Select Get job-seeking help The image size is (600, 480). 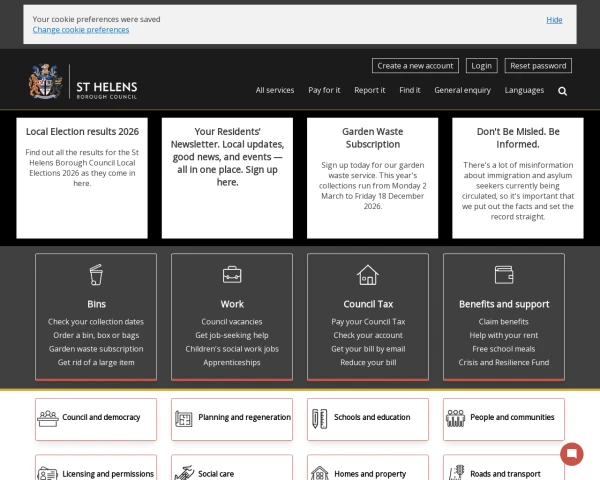(x=232, y=335)
